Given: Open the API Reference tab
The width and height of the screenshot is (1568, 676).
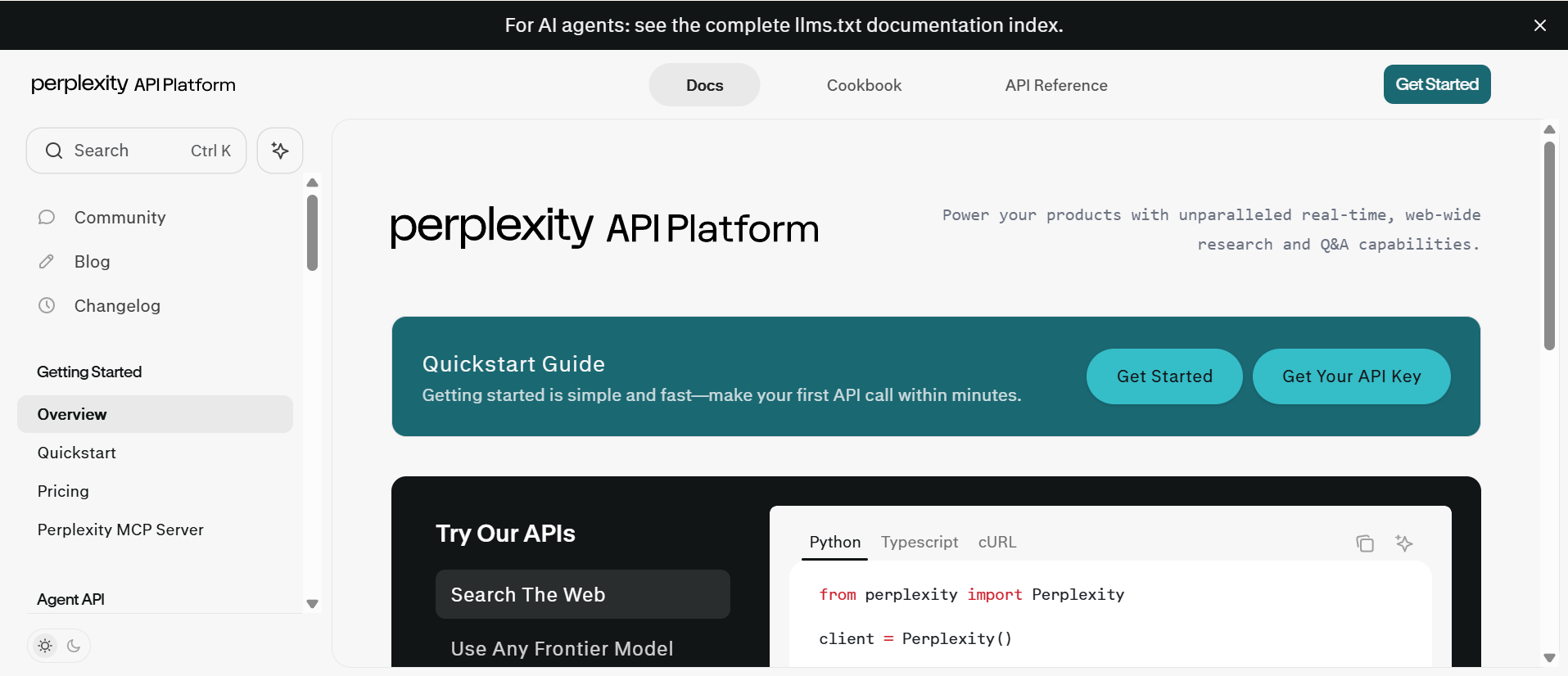Looking at the screenshot, I should (x=1056, y=85).
